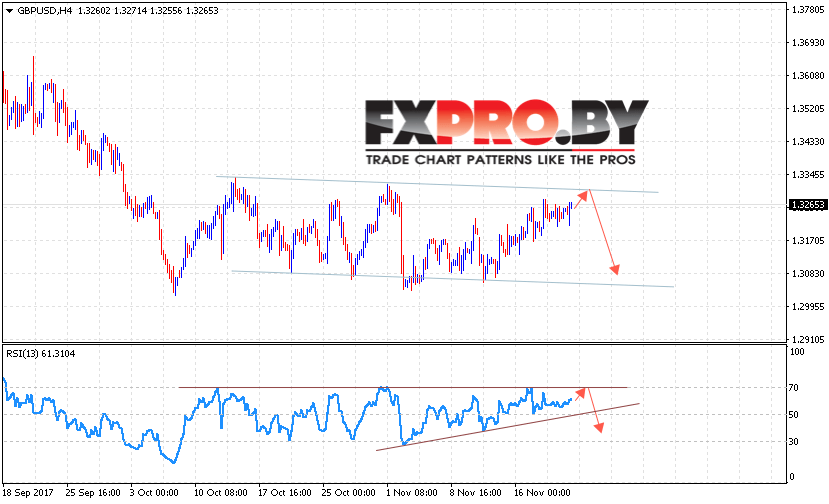
Task: Click the 1.37805 price scale value
Action: coord(808,10)
